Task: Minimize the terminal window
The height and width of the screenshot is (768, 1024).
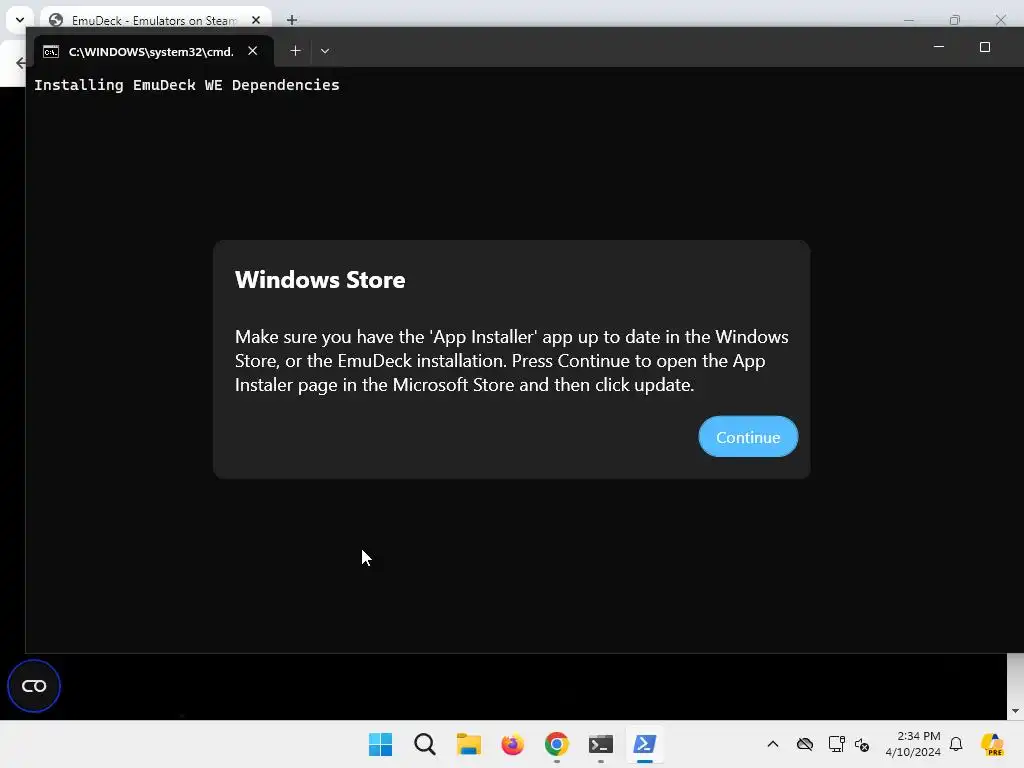Action: (938, 47)
